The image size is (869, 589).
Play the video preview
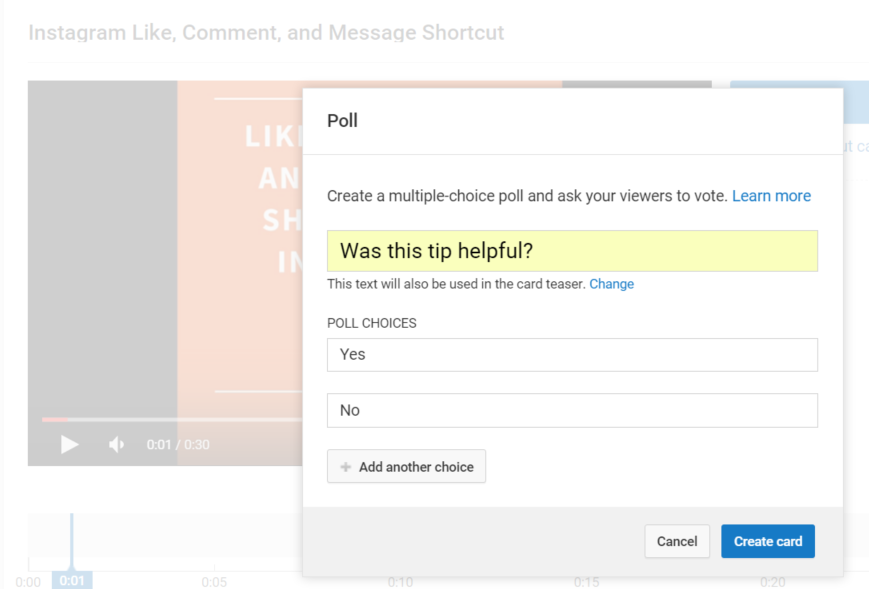coord(69,444)
